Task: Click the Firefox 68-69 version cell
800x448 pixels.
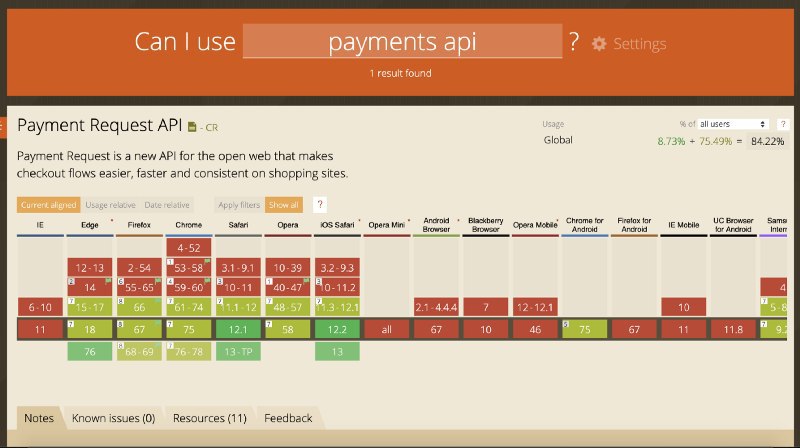Action: click(139, 352)
